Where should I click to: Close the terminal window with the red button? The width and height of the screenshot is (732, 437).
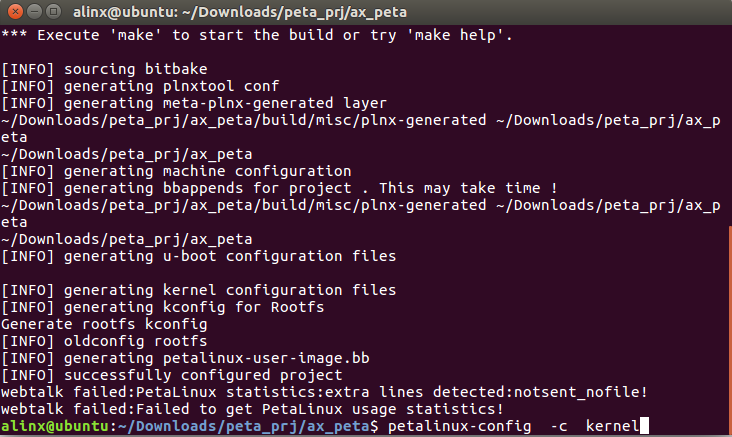15,11
